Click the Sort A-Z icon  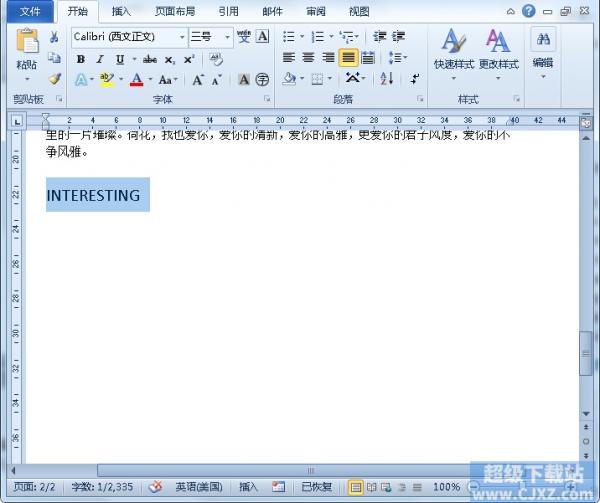(387, 79)
